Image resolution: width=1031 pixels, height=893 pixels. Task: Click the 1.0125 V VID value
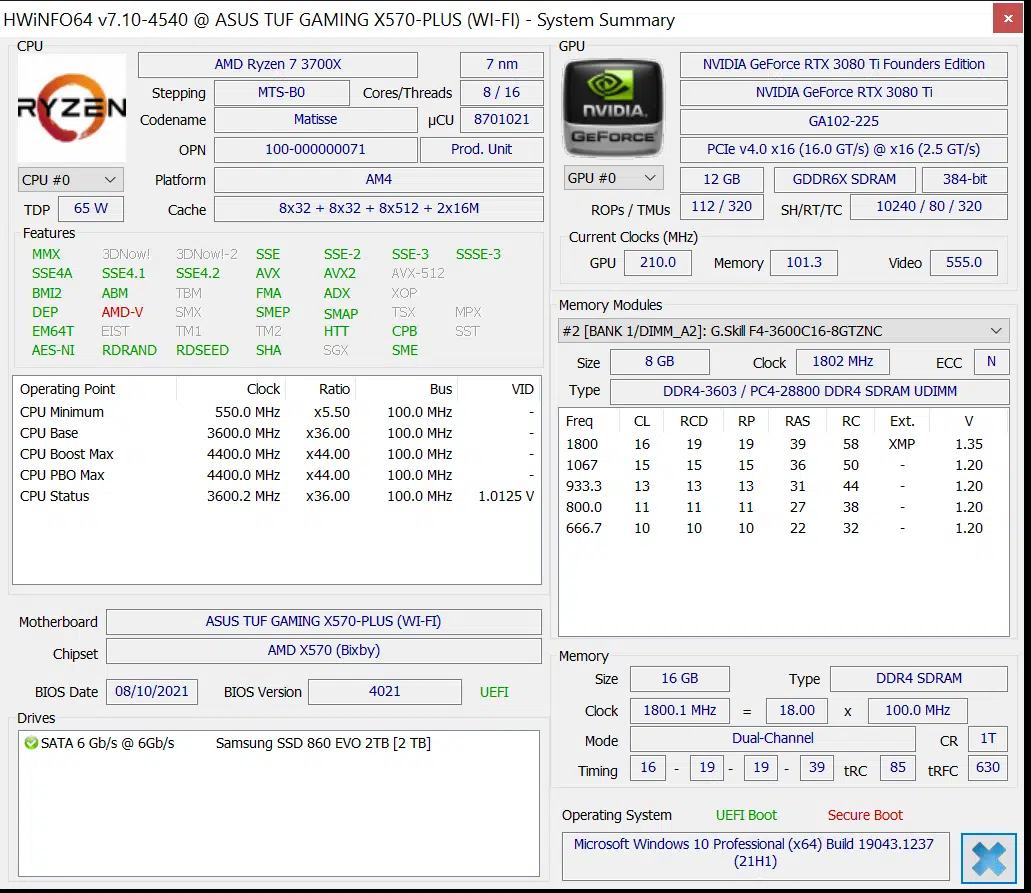pyautogui.click(x=506, y=496)
